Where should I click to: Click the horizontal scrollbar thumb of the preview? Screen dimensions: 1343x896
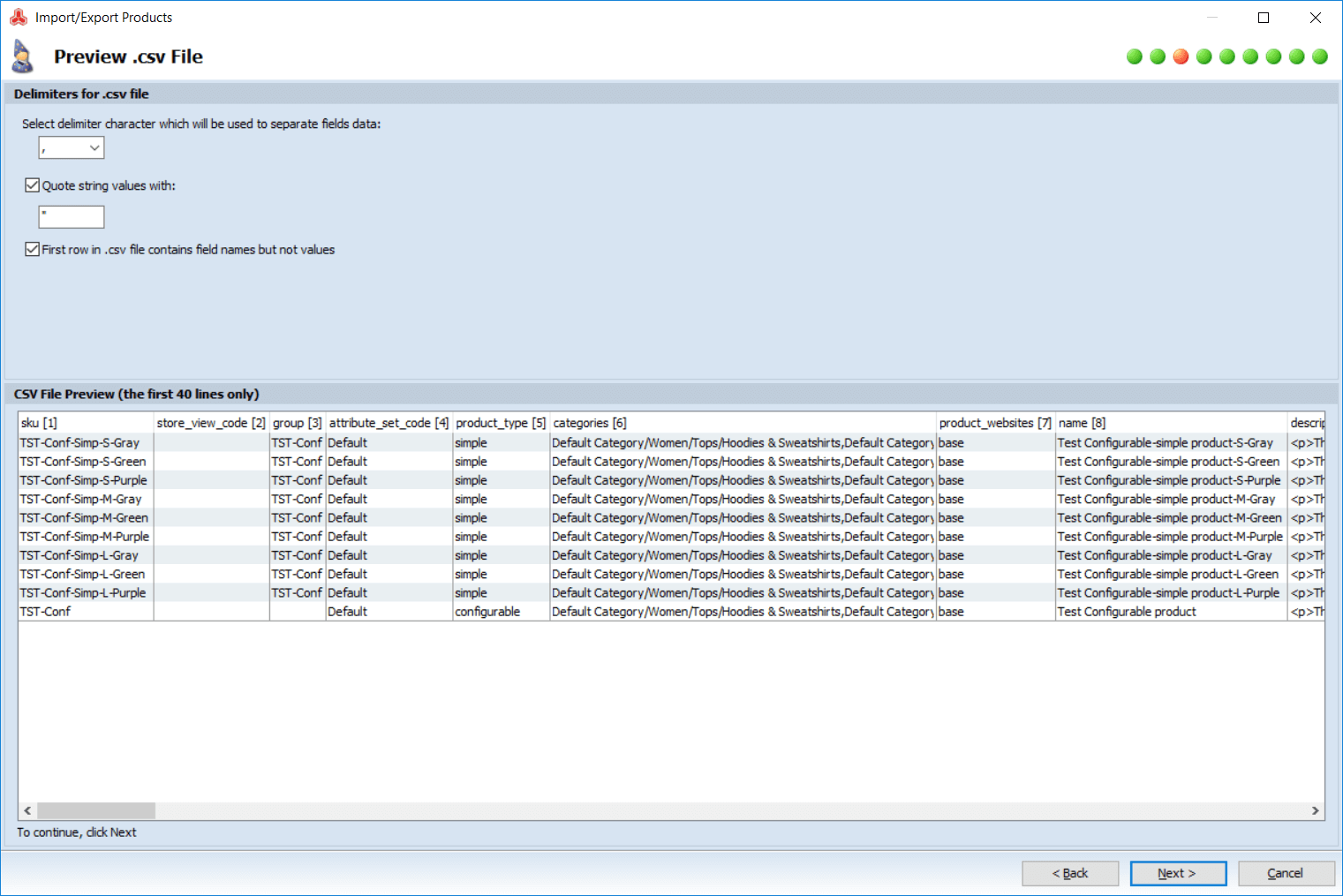(96, 810)
